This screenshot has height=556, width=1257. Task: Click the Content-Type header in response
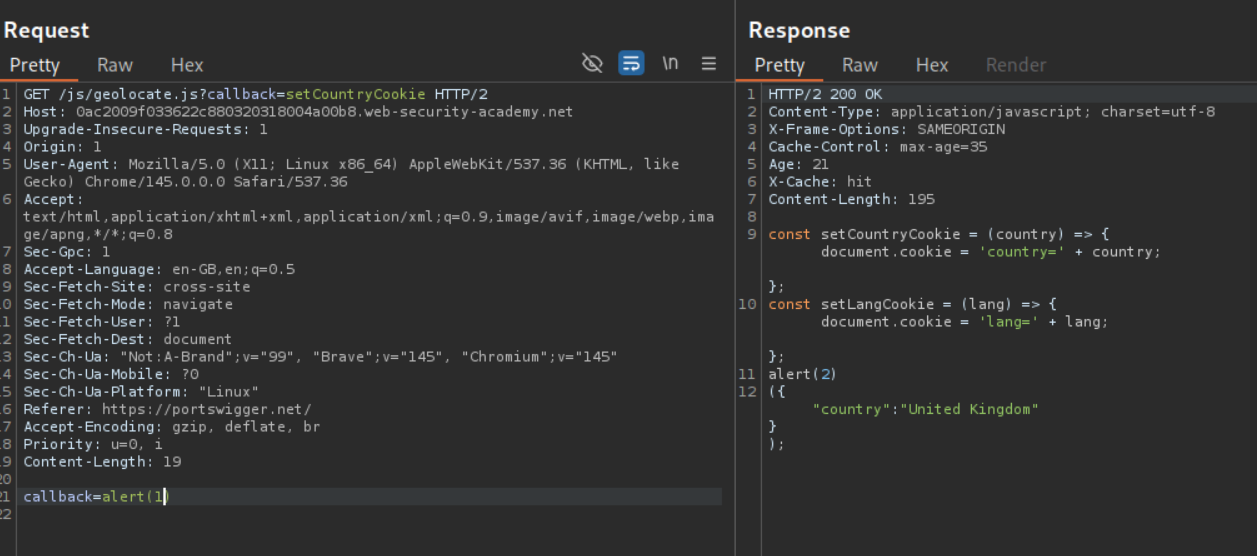click(x=990, y=112)
